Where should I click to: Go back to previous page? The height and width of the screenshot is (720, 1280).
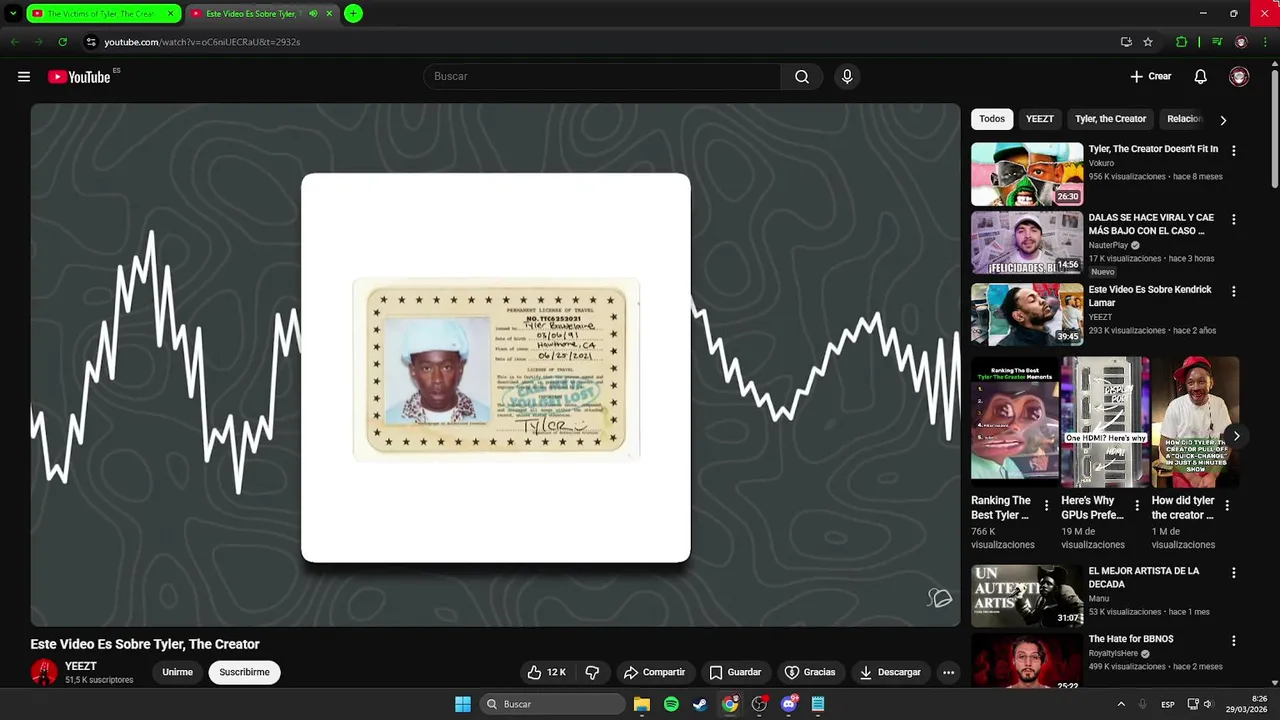14,42
